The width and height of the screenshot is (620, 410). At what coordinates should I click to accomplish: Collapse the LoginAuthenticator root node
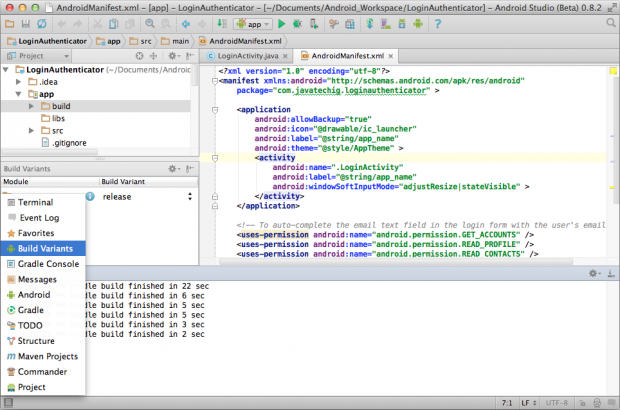6,70
